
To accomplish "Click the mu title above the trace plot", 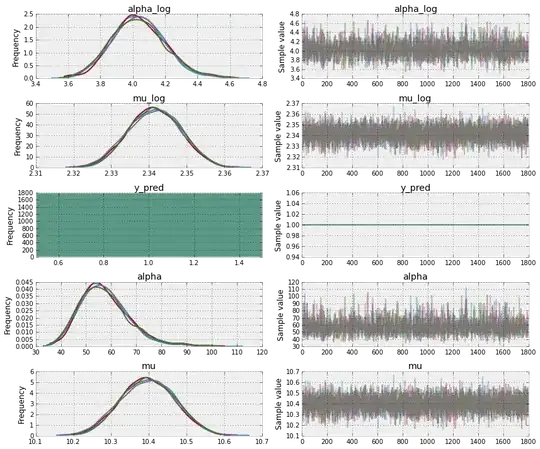I will pos(415,366).
